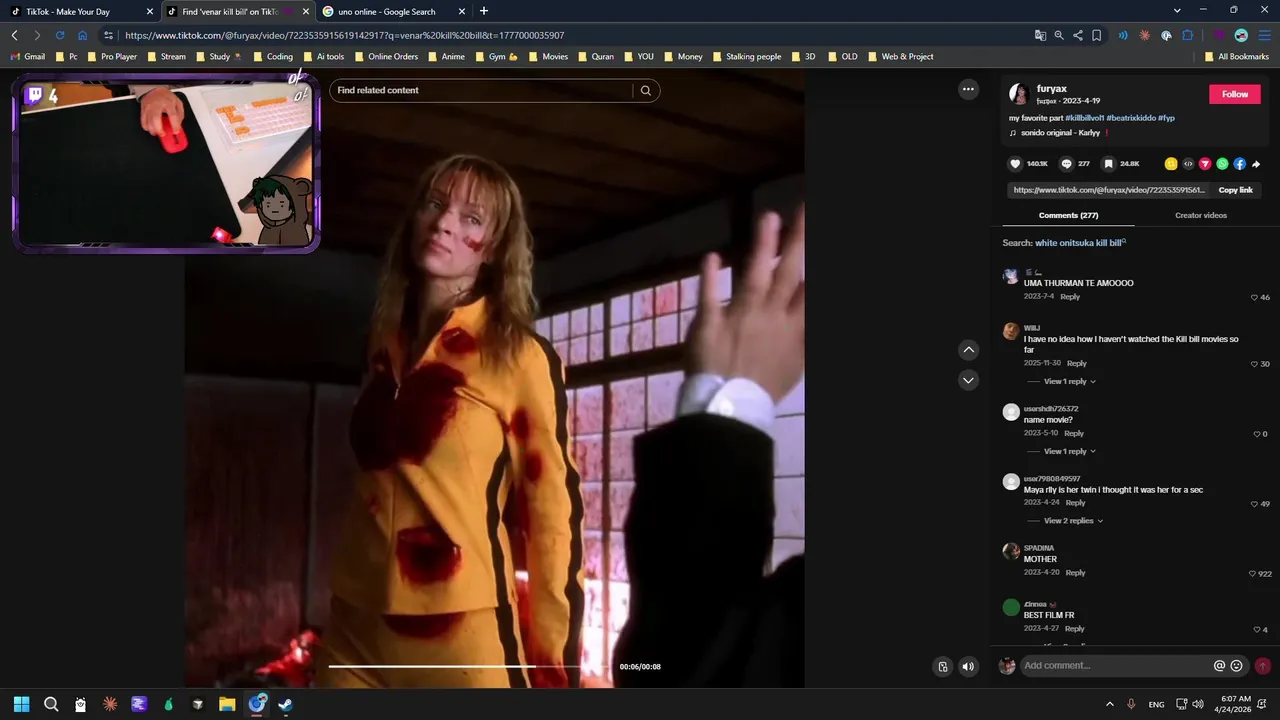Open the Coding bookmarks folder
1280x720 pixels.
[x=272, y=57]
